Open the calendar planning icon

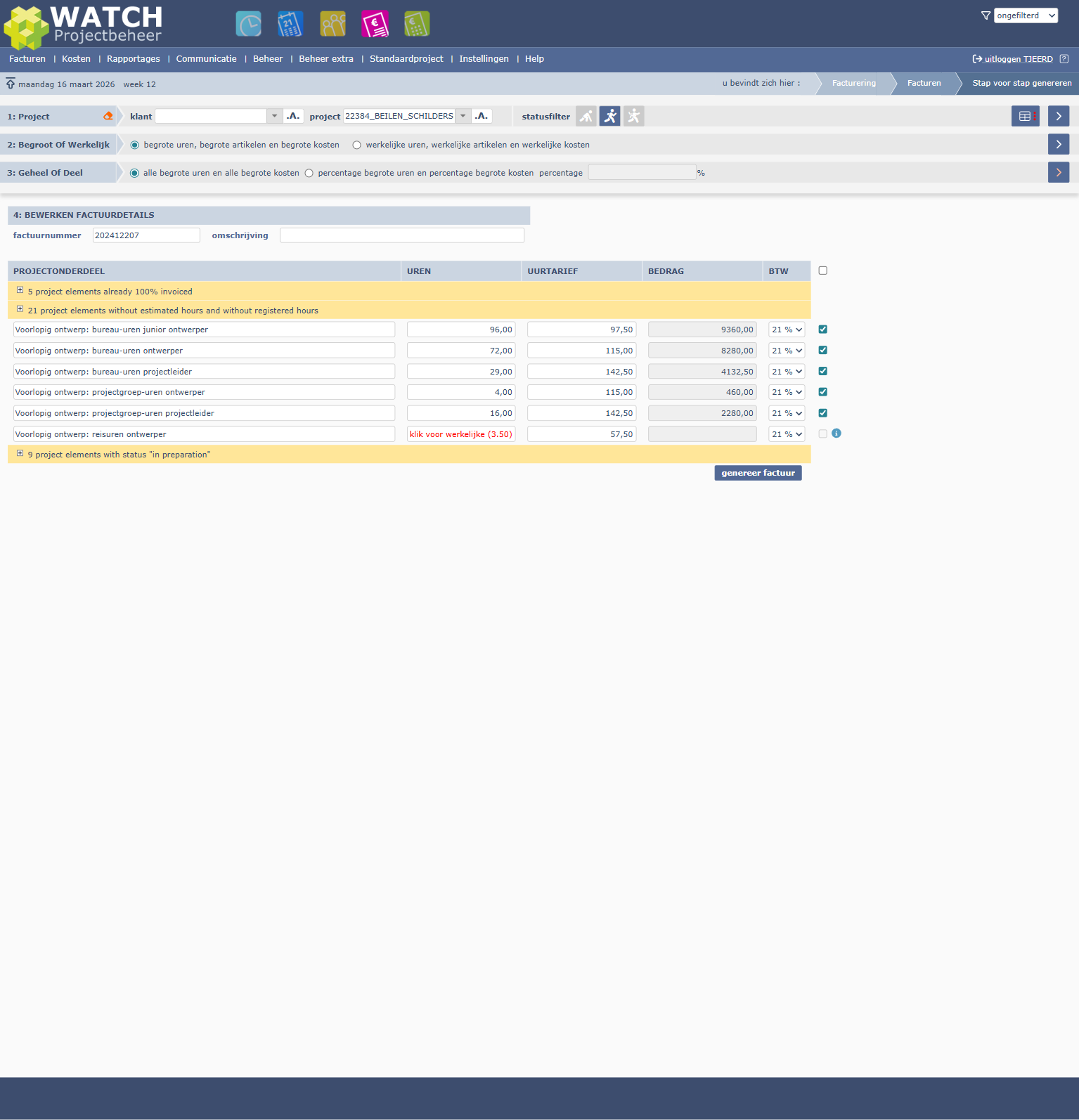(x=290, y=24)
